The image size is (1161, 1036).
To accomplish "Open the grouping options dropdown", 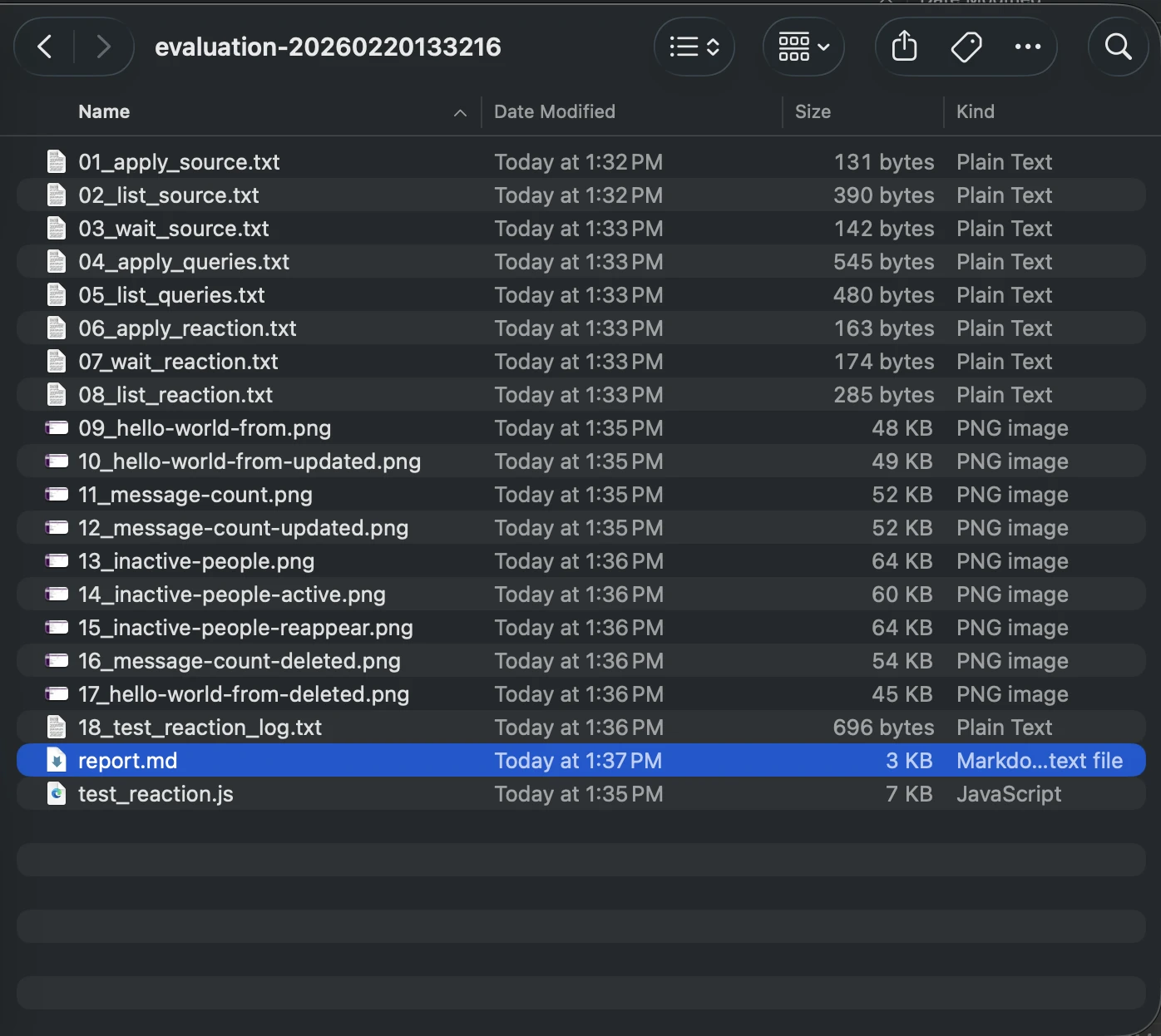I will click(803, 47).
